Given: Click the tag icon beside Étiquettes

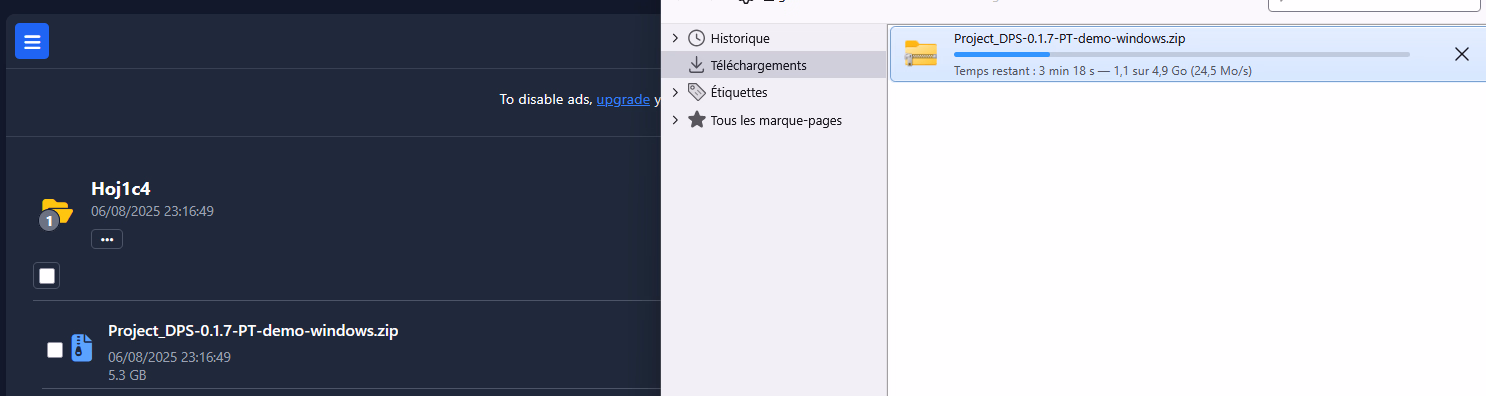Looking at the screenshot, I should pos(697,92).
